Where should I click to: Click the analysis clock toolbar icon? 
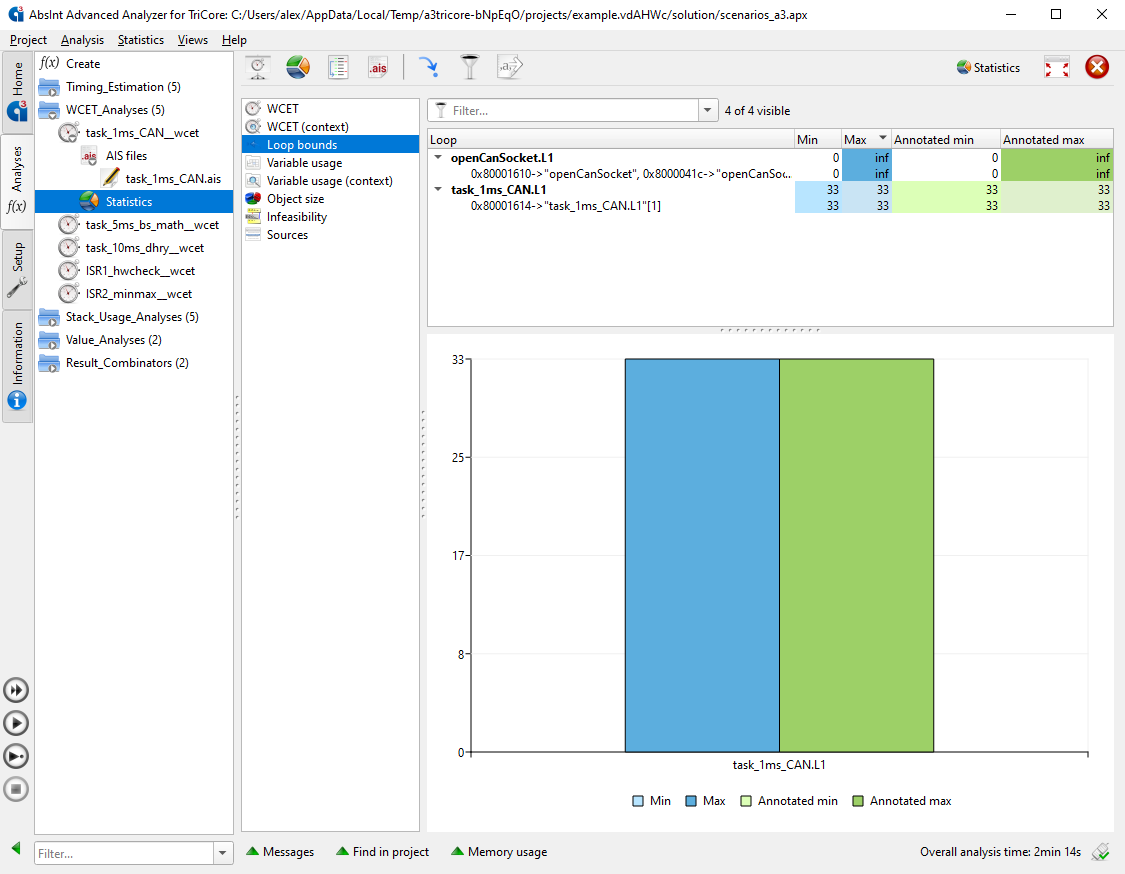pyautogui.click(x=258, y=67)
